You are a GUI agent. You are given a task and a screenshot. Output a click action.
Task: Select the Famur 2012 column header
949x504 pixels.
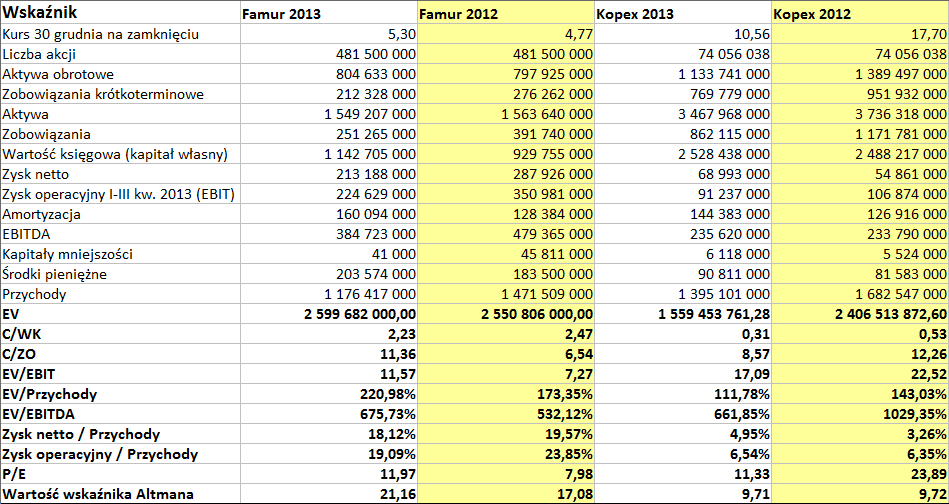pos(506,12)
